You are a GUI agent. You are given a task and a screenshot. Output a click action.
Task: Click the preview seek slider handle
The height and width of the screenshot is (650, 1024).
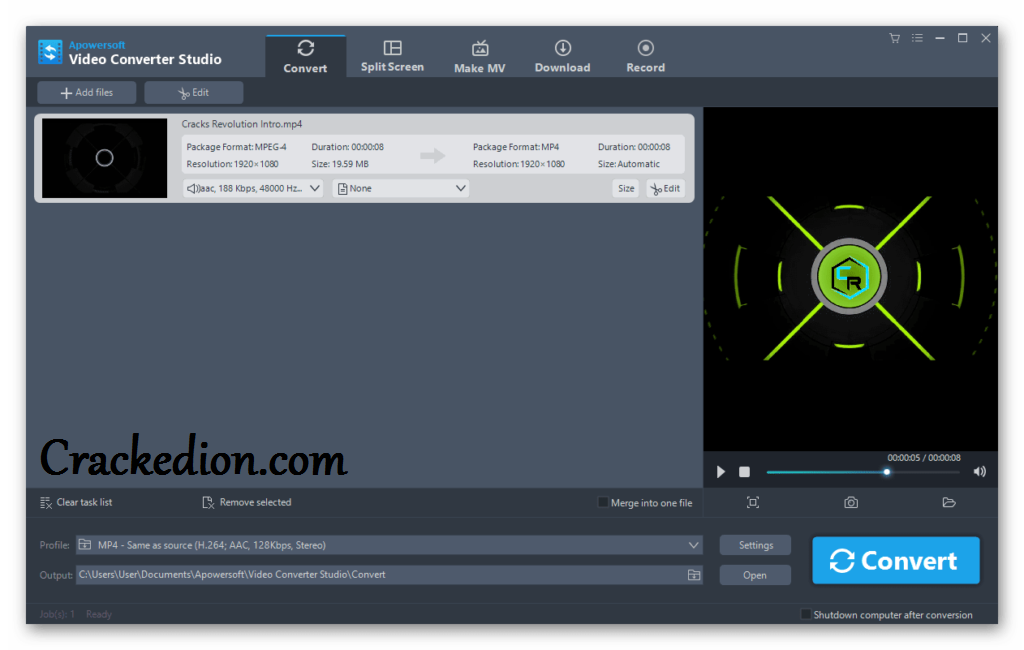click(886, 472)
